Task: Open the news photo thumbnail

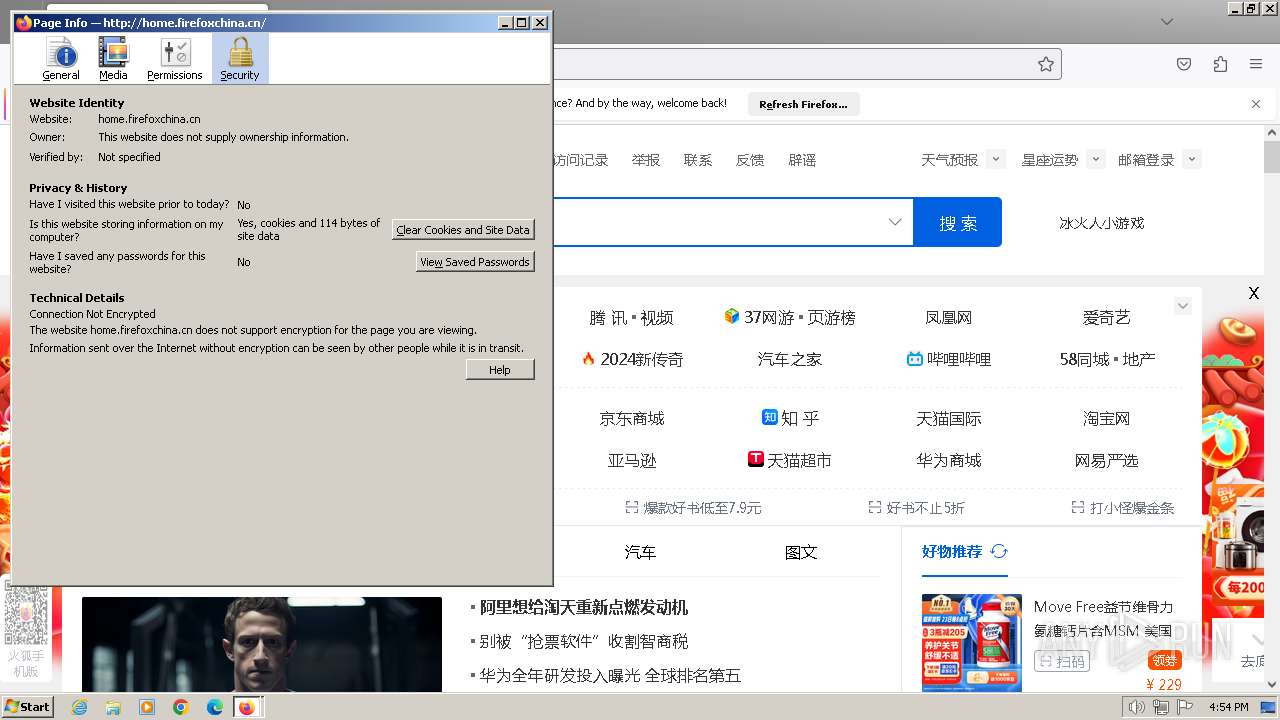Action: [x=262, y=645]
